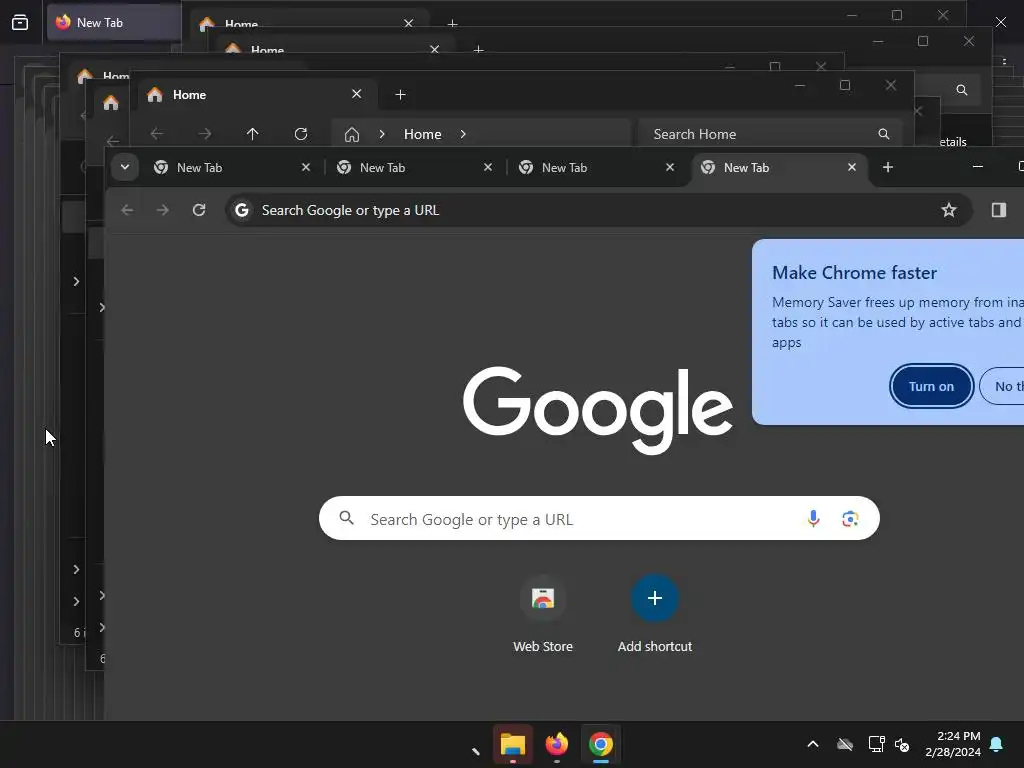Open a new Chrome tab with plus
Screen dimensions: 1024x768
click(888, 167)
